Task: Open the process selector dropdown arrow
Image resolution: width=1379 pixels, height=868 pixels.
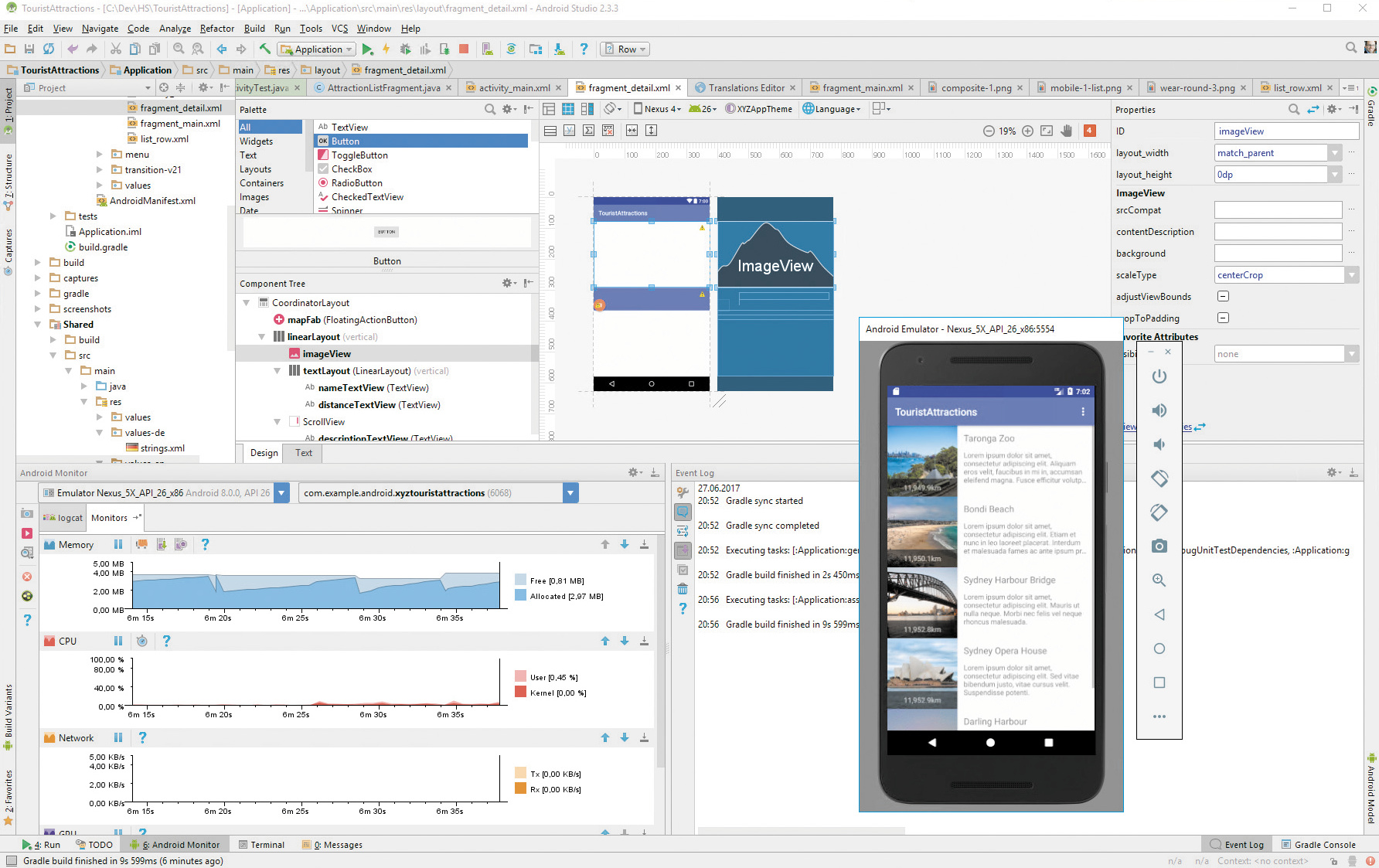Action: (x=570, y=493)
